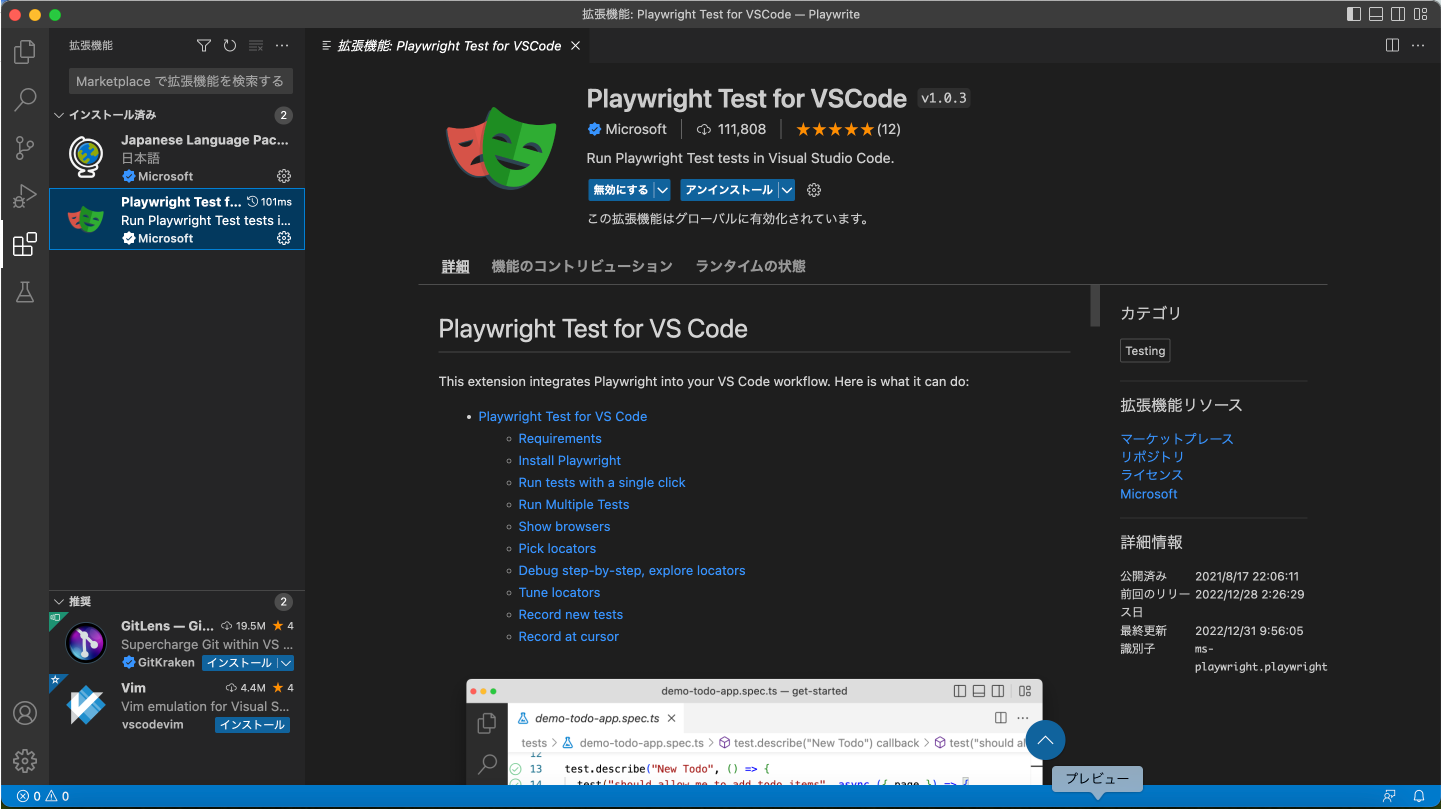1441x809 pixels.
Task: Open the Testing flask view
Action: pos(25,292)
